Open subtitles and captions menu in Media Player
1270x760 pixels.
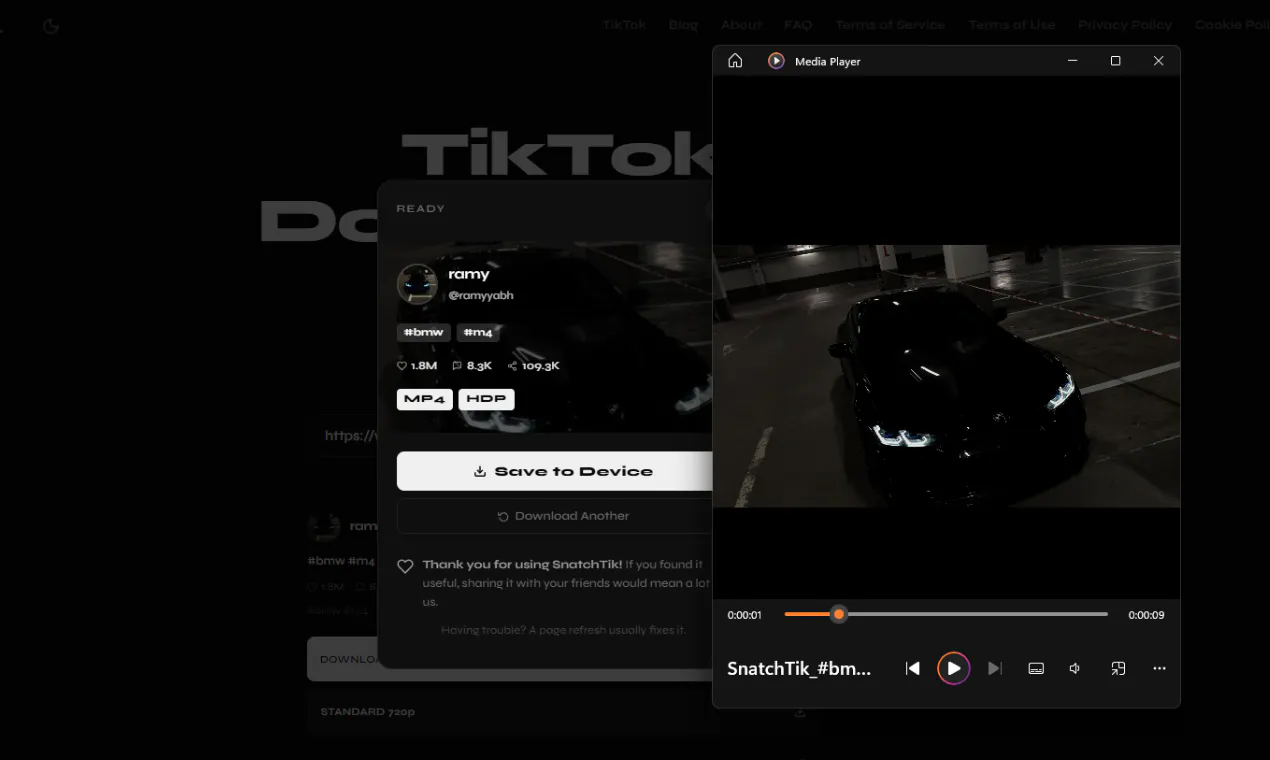[1036, 668]
